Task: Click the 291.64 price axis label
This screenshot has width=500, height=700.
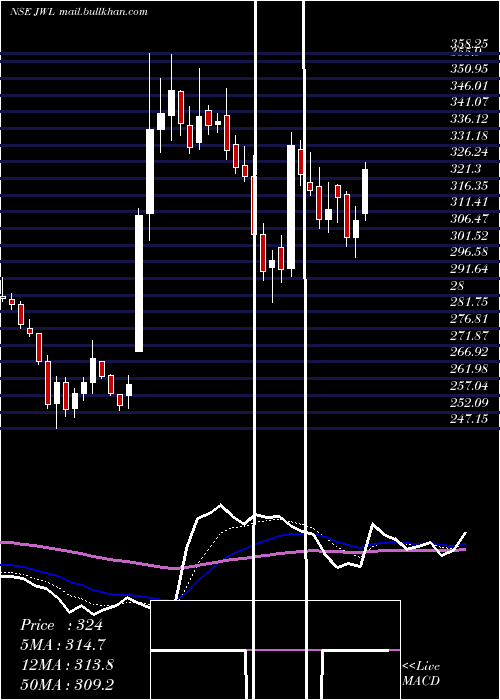Action: click(x=469, y=269)
